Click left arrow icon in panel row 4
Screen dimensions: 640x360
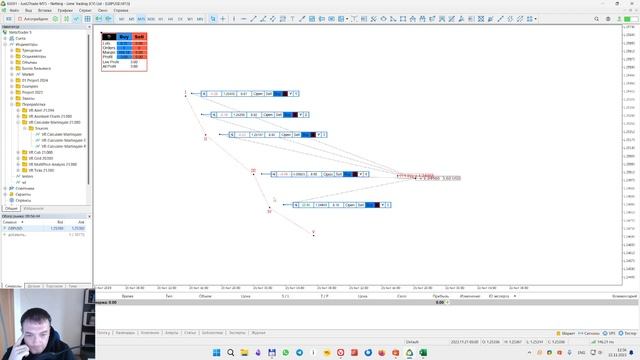(x=274, y=174)
